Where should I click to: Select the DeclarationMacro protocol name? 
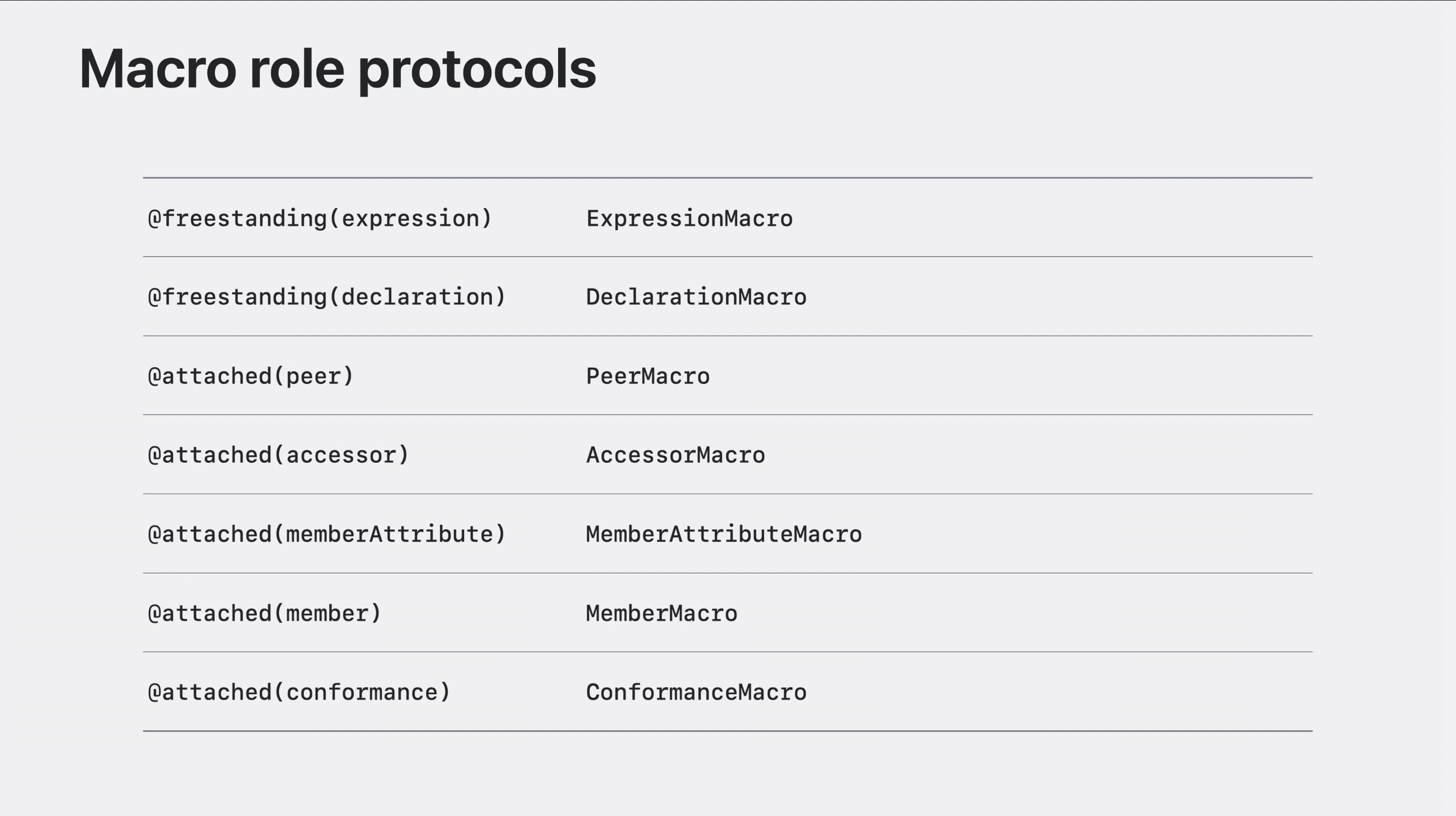pyautogui.click(x=696, y=297)
